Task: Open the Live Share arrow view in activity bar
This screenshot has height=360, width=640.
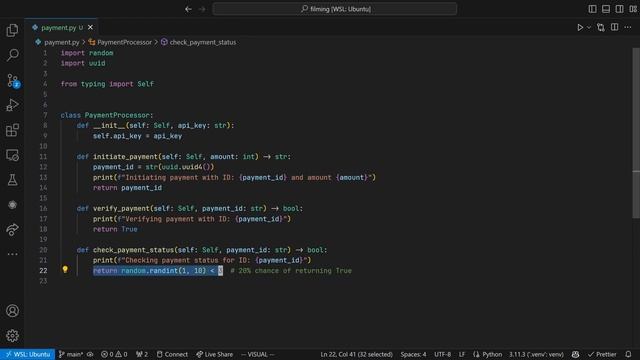Action: click(x=12, y=229)
